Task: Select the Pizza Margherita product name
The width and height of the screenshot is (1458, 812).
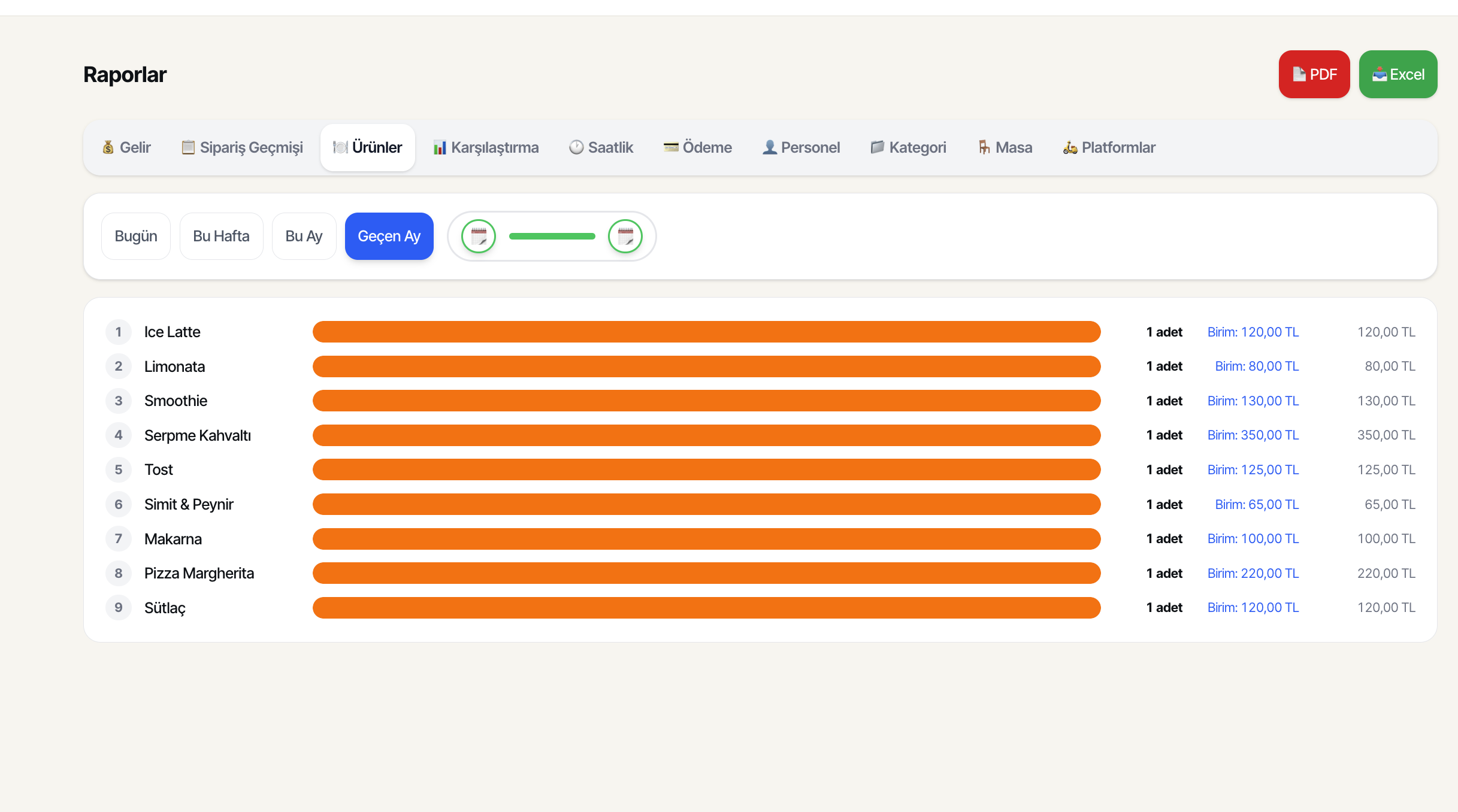Action: [x=199, y=573]
